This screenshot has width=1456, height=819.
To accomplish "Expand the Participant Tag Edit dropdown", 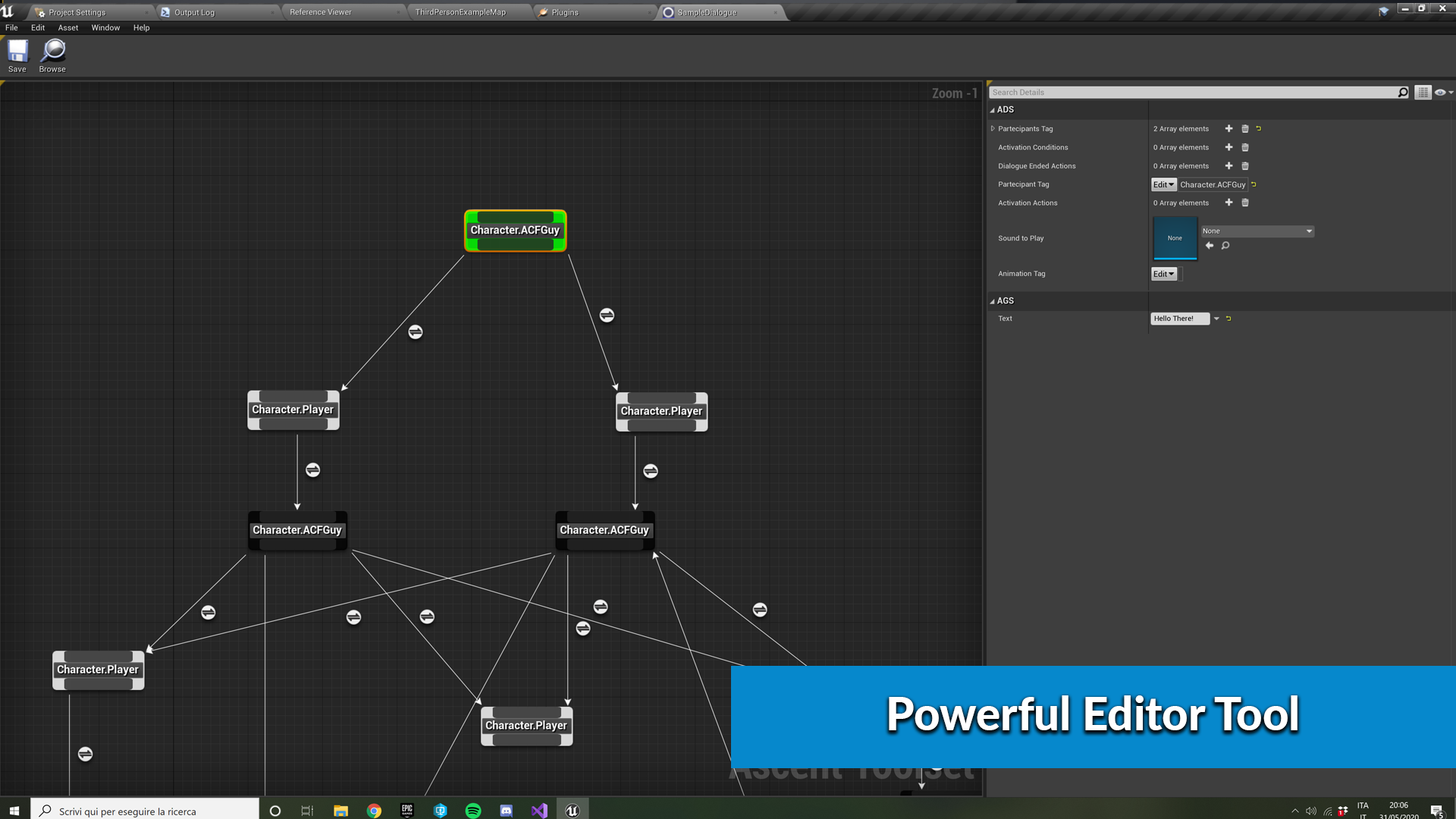I will click(1163, 184).
